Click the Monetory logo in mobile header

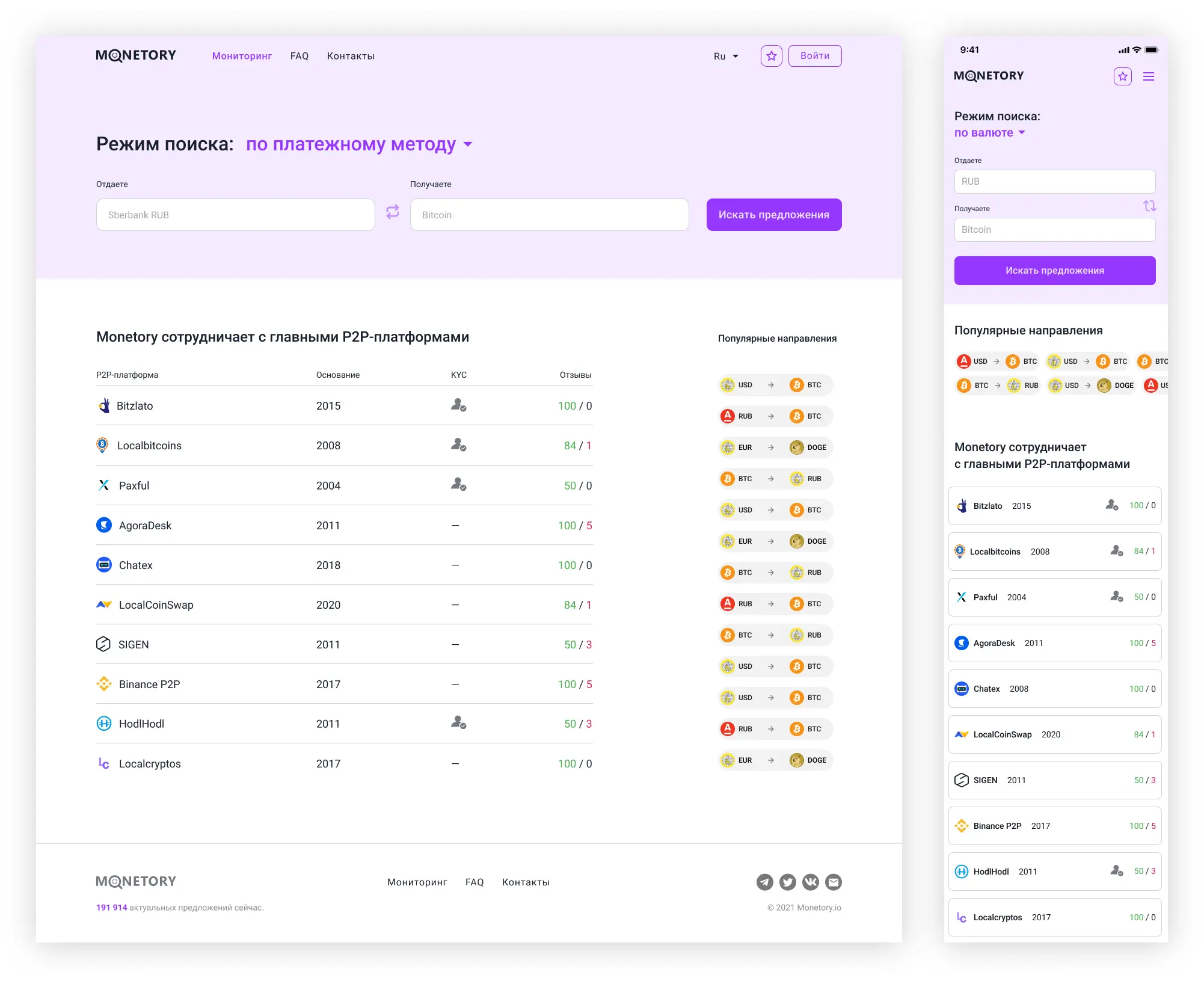pyautogui.click(x=989, y=76)
